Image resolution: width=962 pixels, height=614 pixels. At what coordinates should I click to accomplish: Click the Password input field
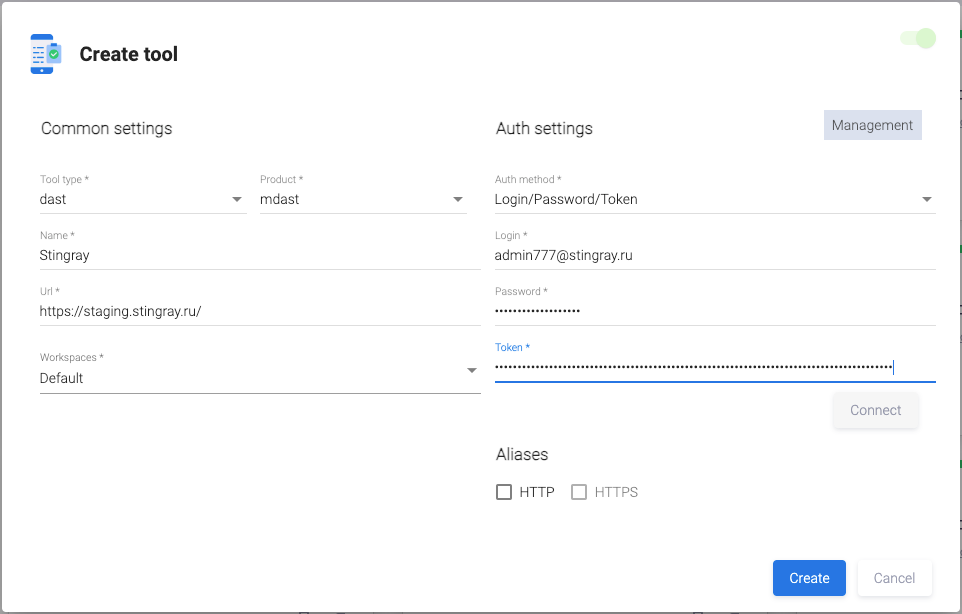pos(714,311)
